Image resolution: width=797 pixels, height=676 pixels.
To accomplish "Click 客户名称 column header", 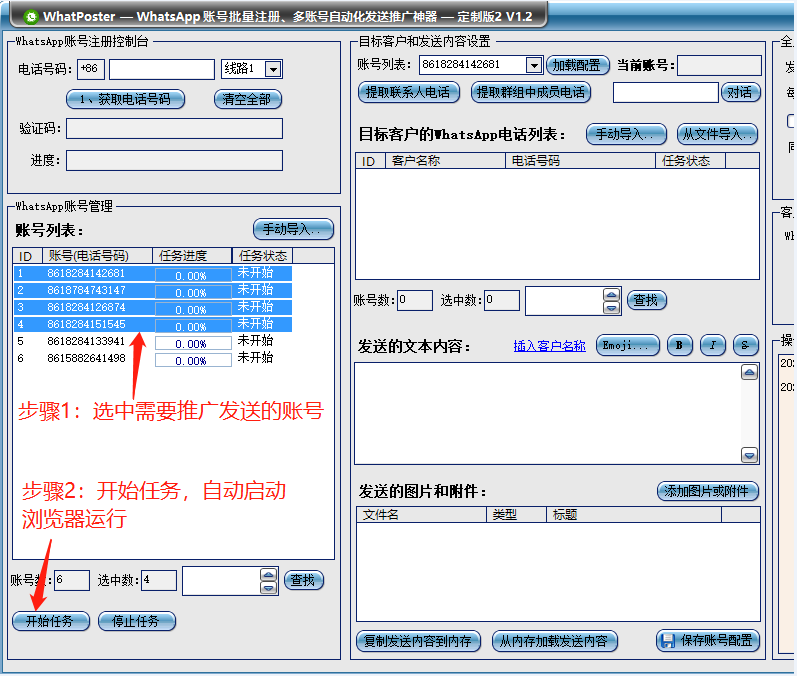I will pos(446,161).
